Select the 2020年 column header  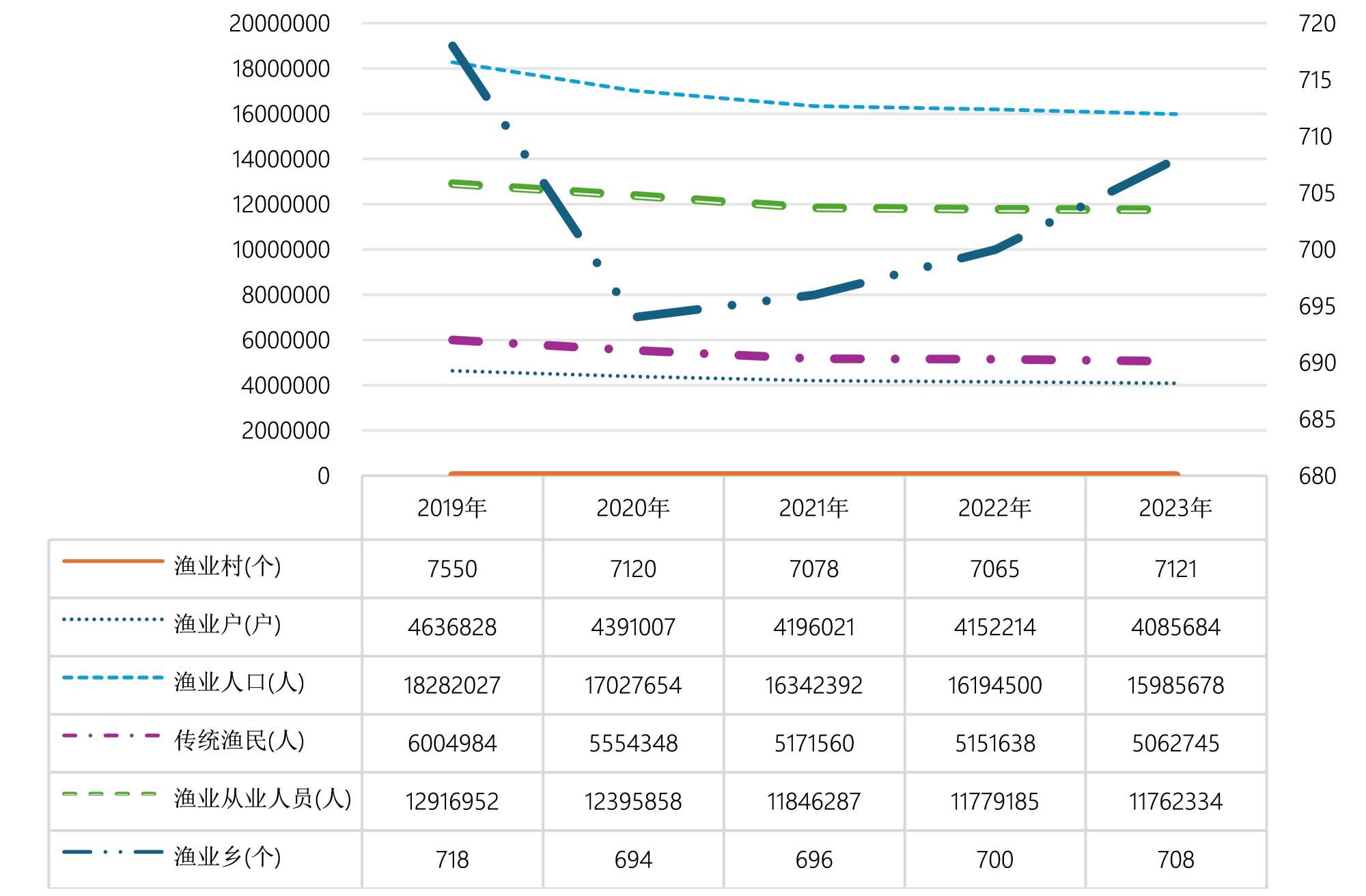coord(633,508)
